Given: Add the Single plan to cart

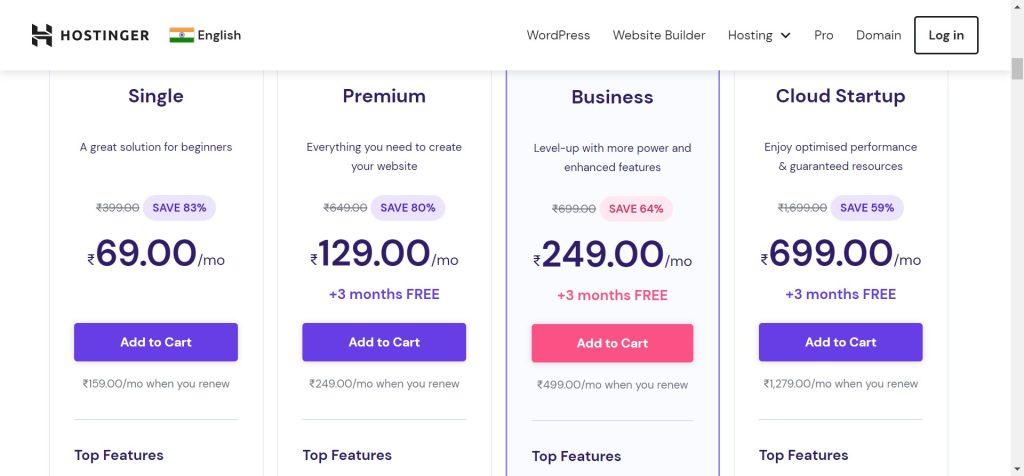Looking at the screenshot, I should coord(156,342).
